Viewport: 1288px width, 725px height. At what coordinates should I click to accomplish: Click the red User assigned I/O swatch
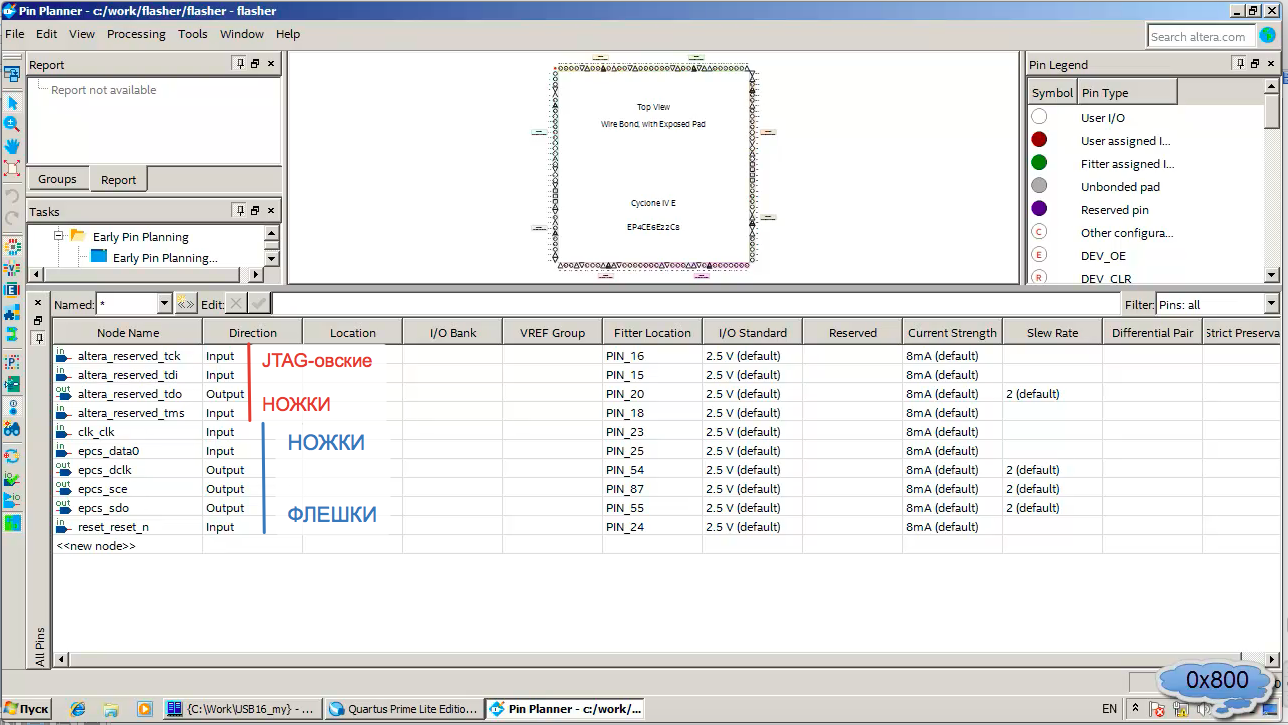1040,140
